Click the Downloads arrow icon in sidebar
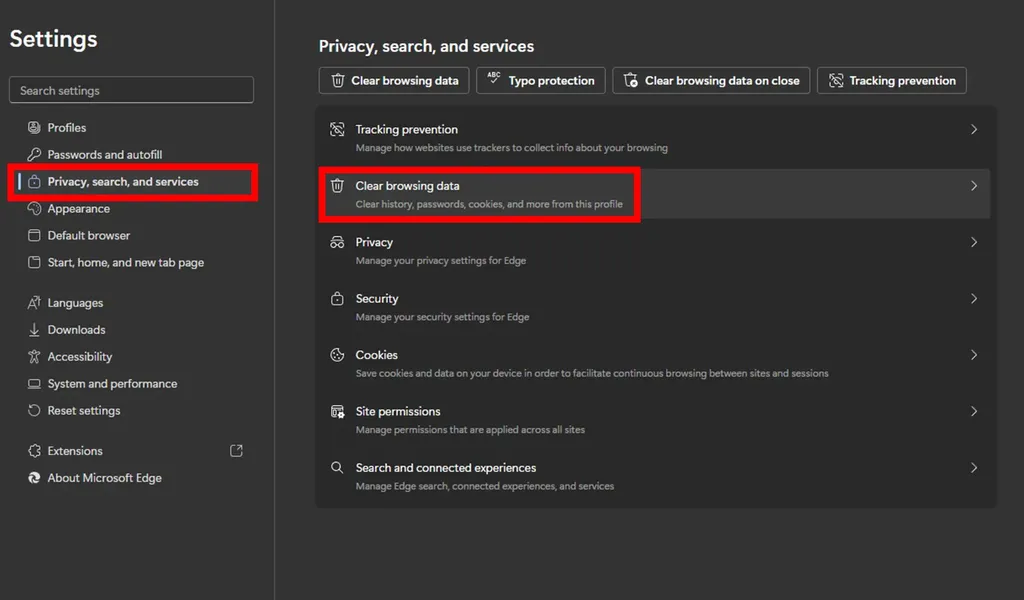Image resolution: width=1024 pixels, height=600 pixels. point(34,330)
